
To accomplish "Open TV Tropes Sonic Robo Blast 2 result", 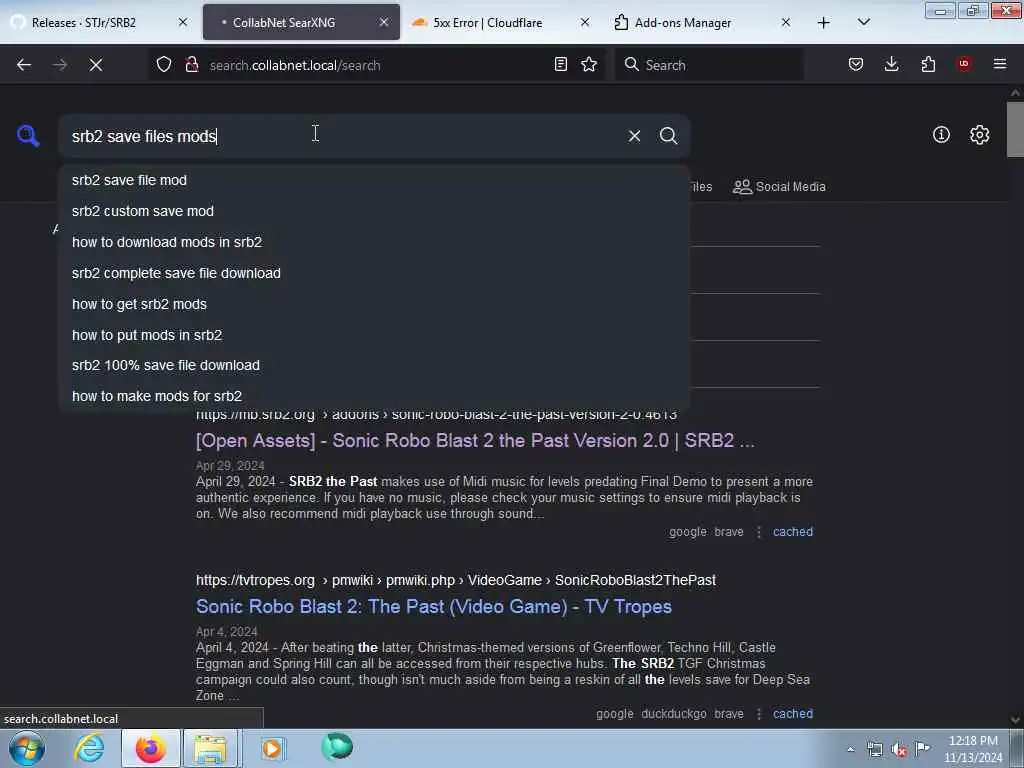I will [x=434, y=607].
